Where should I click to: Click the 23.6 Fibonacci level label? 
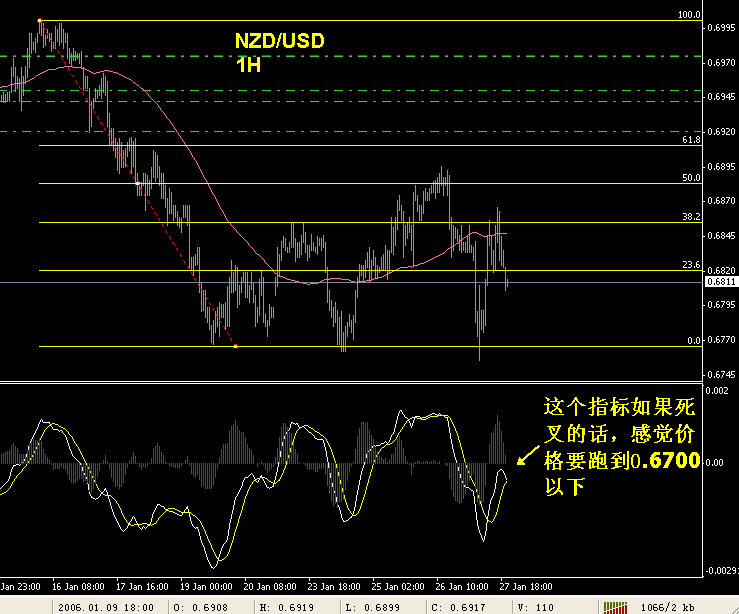click(x=691, y=264)
